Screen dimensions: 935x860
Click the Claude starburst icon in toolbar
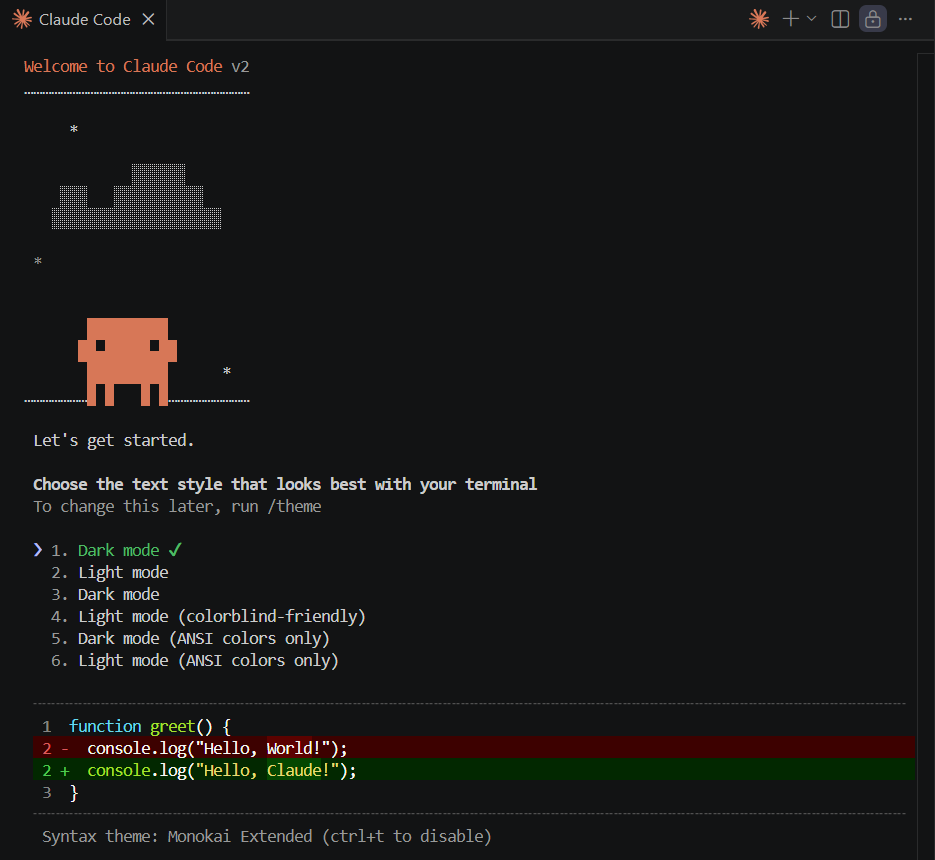tap(759, 19)
